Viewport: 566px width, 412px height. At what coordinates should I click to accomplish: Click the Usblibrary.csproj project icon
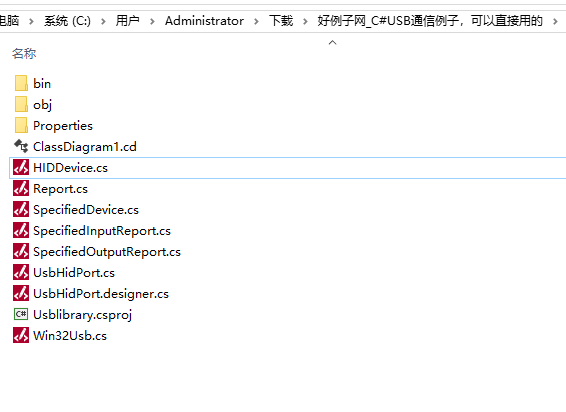[x=21, y=315]
